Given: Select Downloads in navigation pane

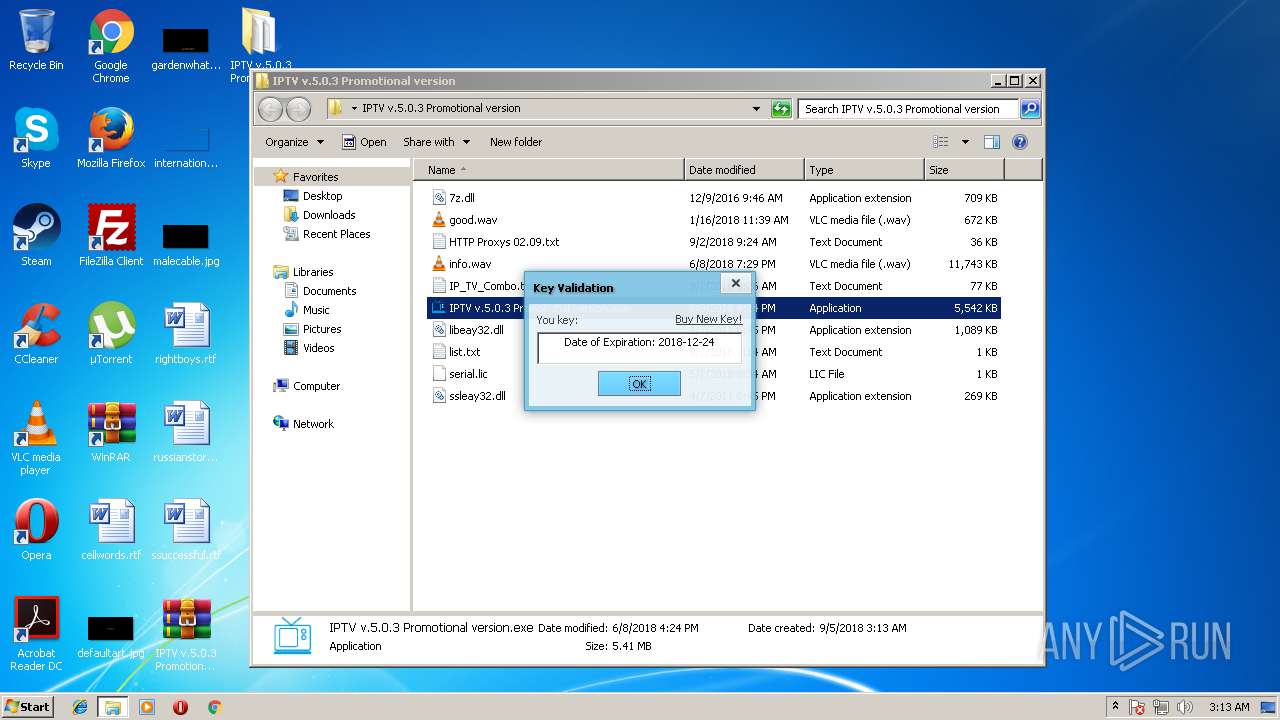Looking at the screenshot, I should (329, 215).
